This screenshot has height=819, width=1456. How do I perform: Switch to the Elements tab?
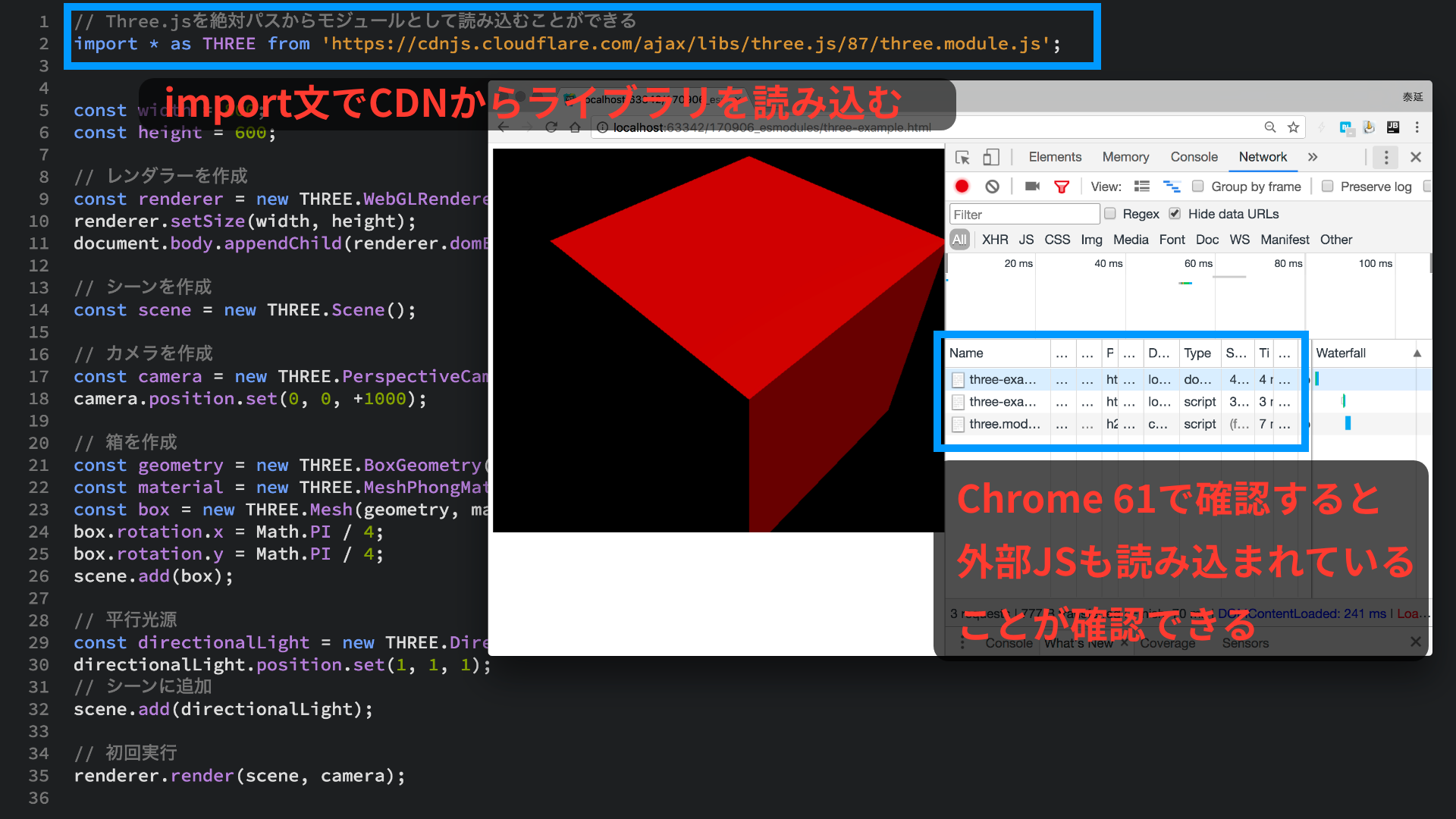click(x=1055, y=157)
